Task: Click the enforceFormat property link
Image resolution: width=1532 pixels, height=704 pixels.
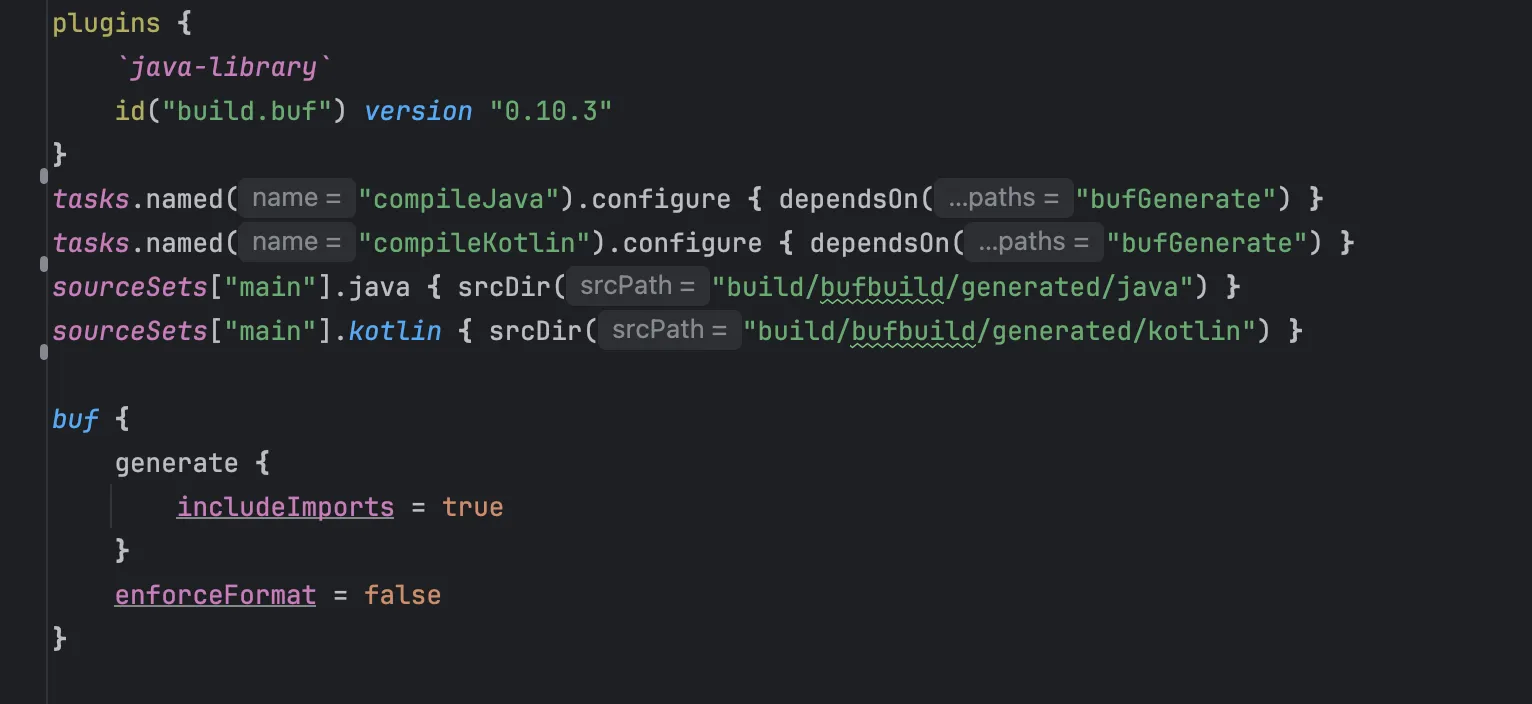Action: pyautogui.click(x=215, y=595)
